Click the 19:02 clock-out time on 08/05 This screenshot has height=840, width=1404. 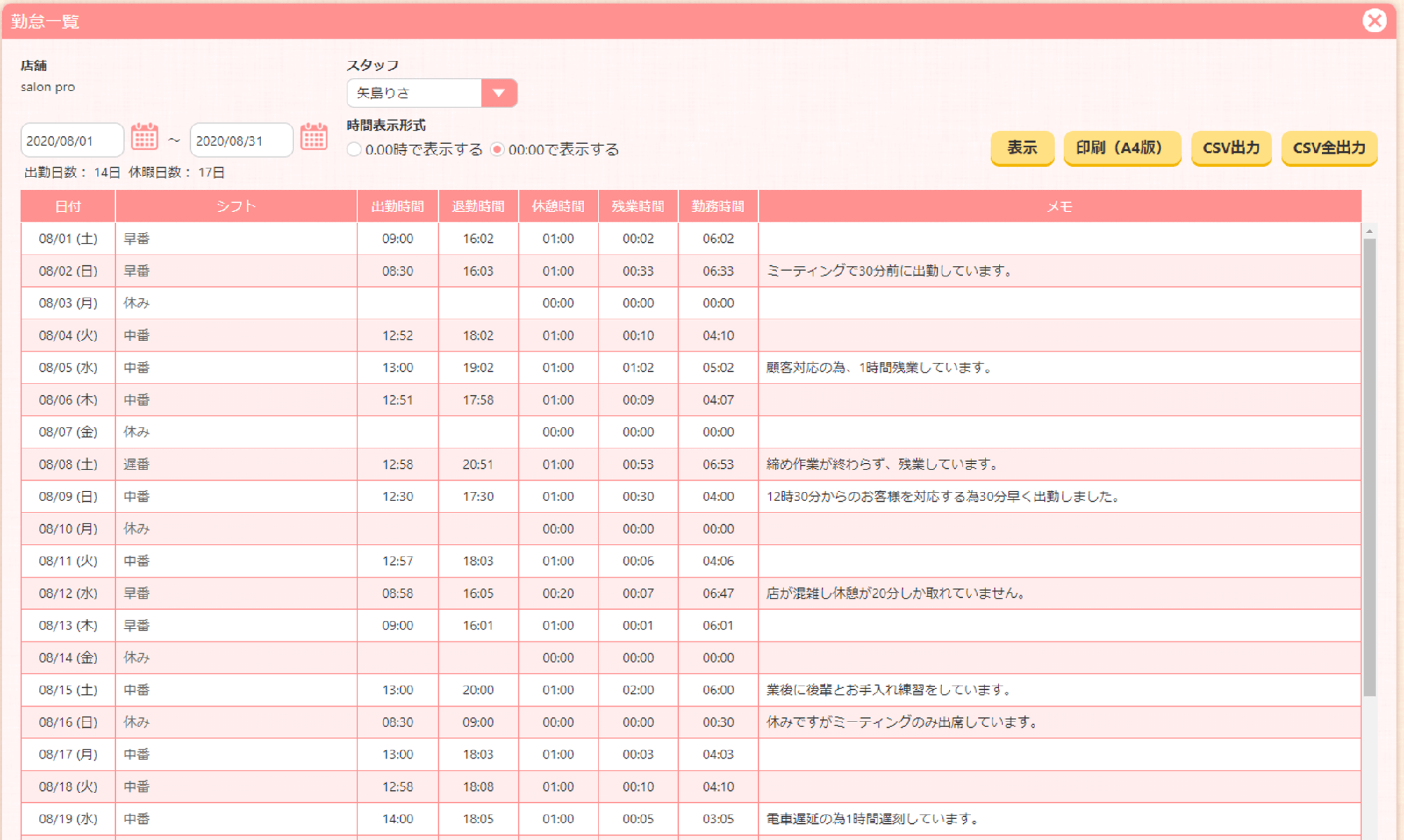coord(478,368)
